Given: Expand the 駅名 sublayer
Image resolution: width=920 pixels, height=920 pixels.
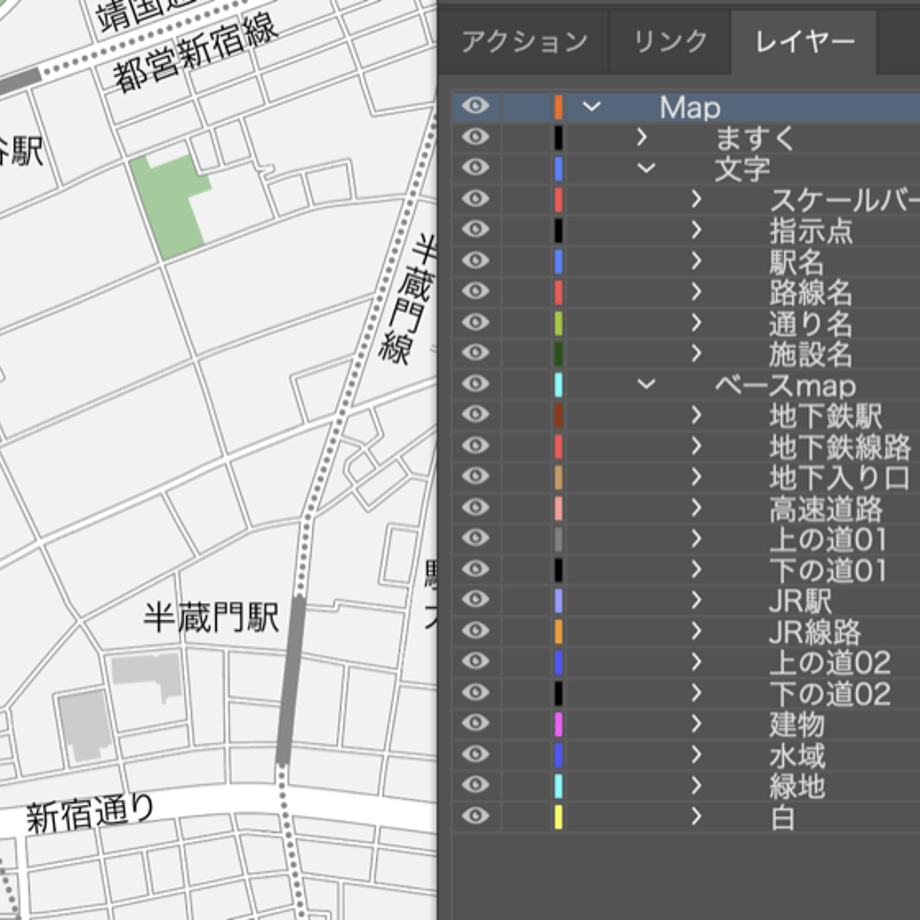Looking at the screenshot, I should pyautogui.click(x=696, y=261).
